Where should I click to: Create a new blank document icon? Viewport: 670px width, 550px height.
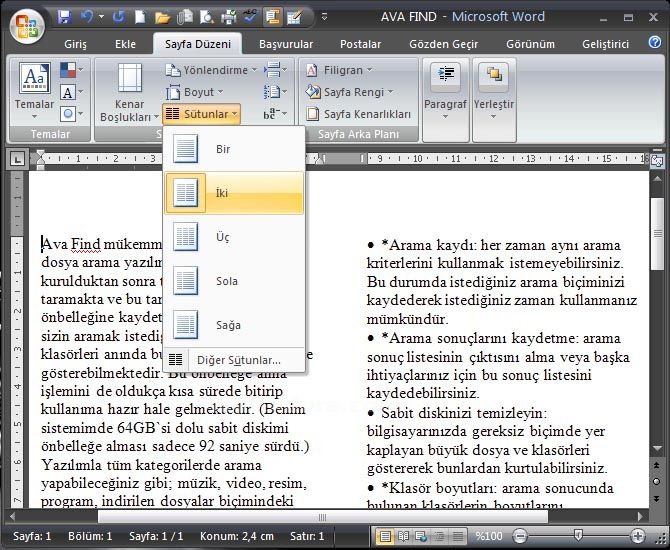[140, 17]
